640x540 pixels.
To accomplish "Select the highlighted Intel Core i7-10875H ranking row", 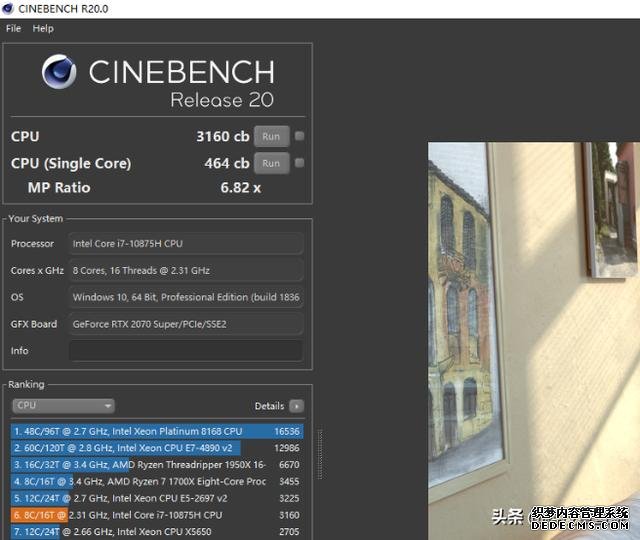I will 157,515.
